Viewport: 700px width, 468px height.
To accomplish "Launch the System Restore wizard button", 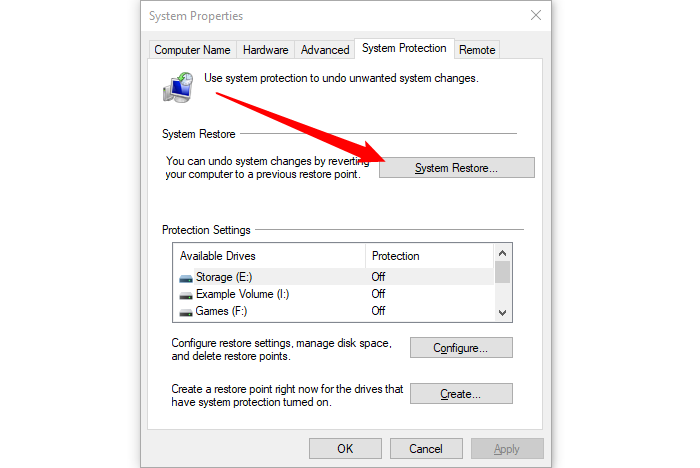I will [457, 168].
